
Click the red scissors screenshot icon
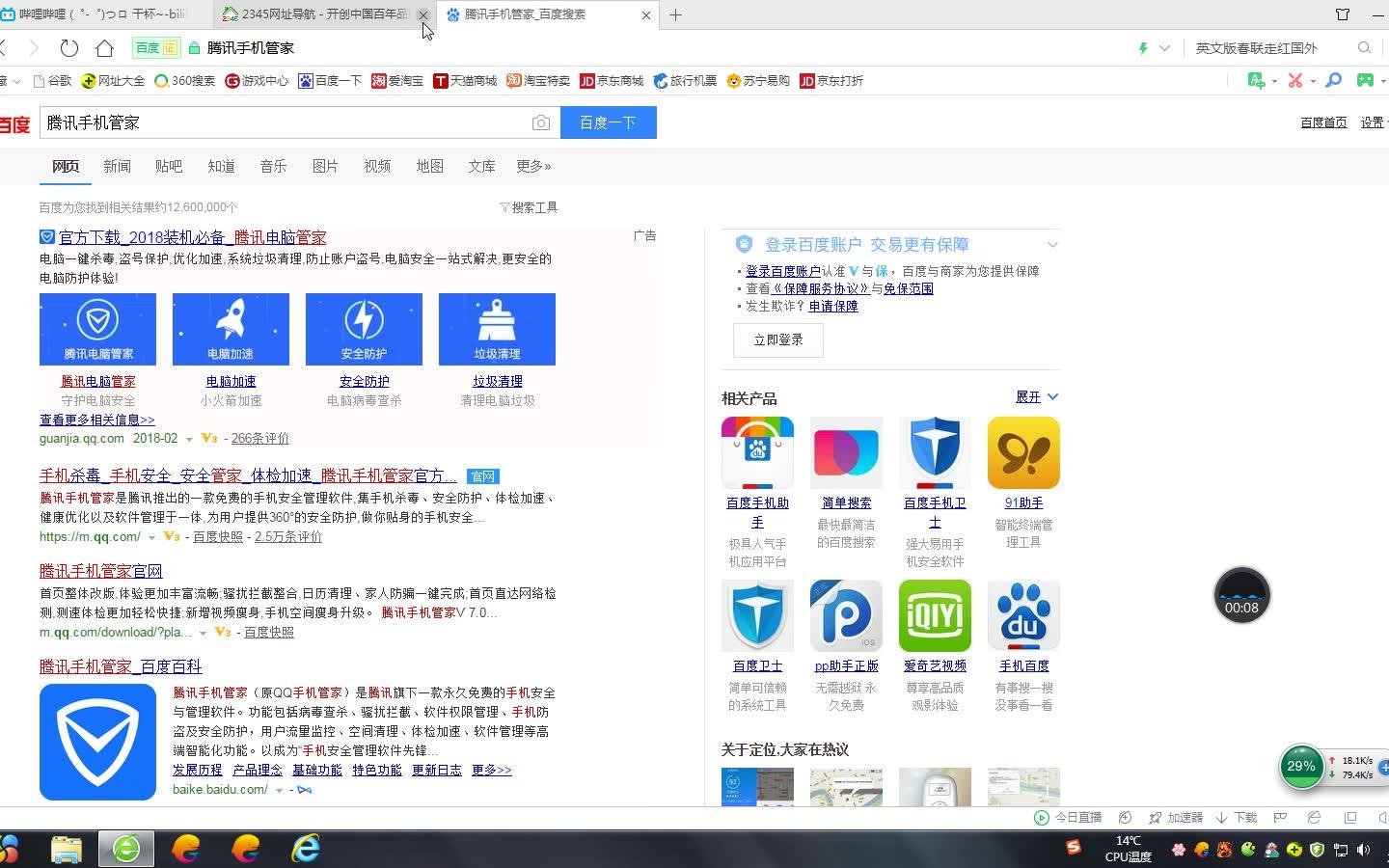click(1295, 81)
